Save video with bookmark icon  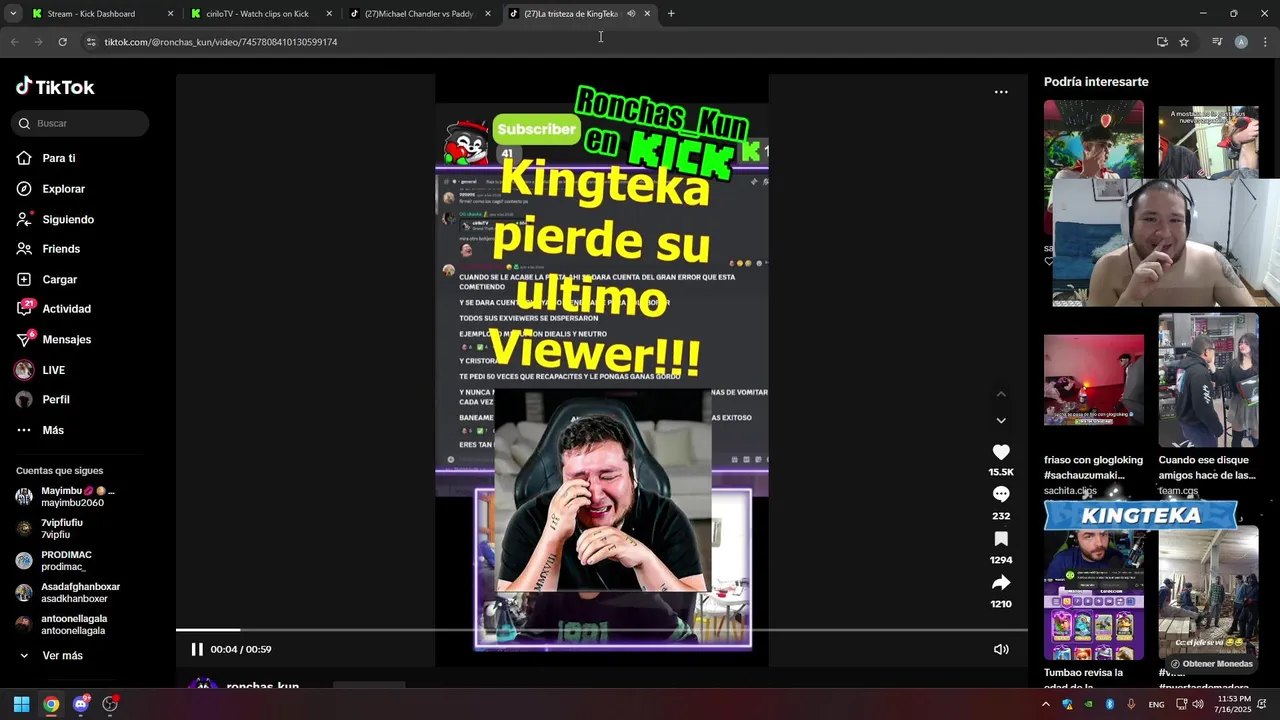(x=1001, y=539)
